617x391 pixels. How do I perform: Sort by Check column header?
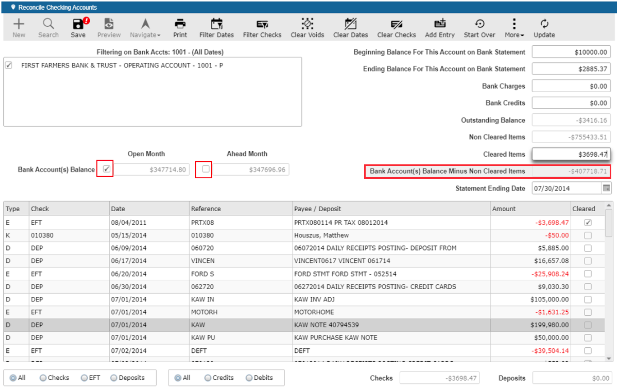(69, 208)
